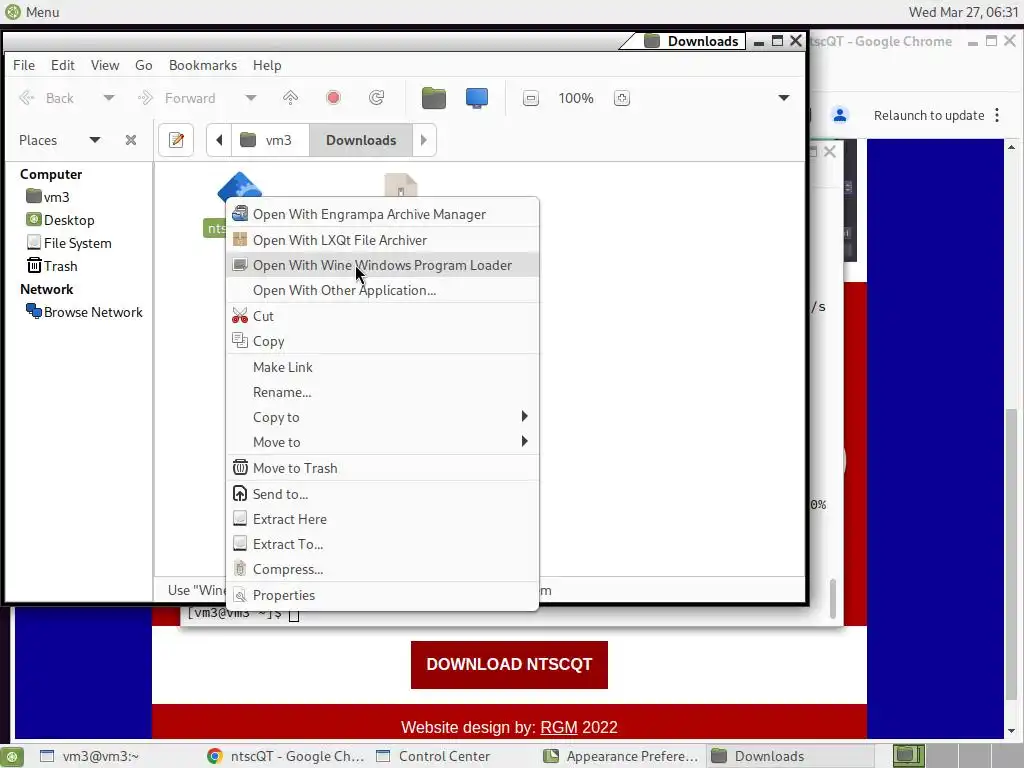The width and height of the screenshot is (1024, 768).
Task: Open the Help menu
Action: [x=267, y=65]
